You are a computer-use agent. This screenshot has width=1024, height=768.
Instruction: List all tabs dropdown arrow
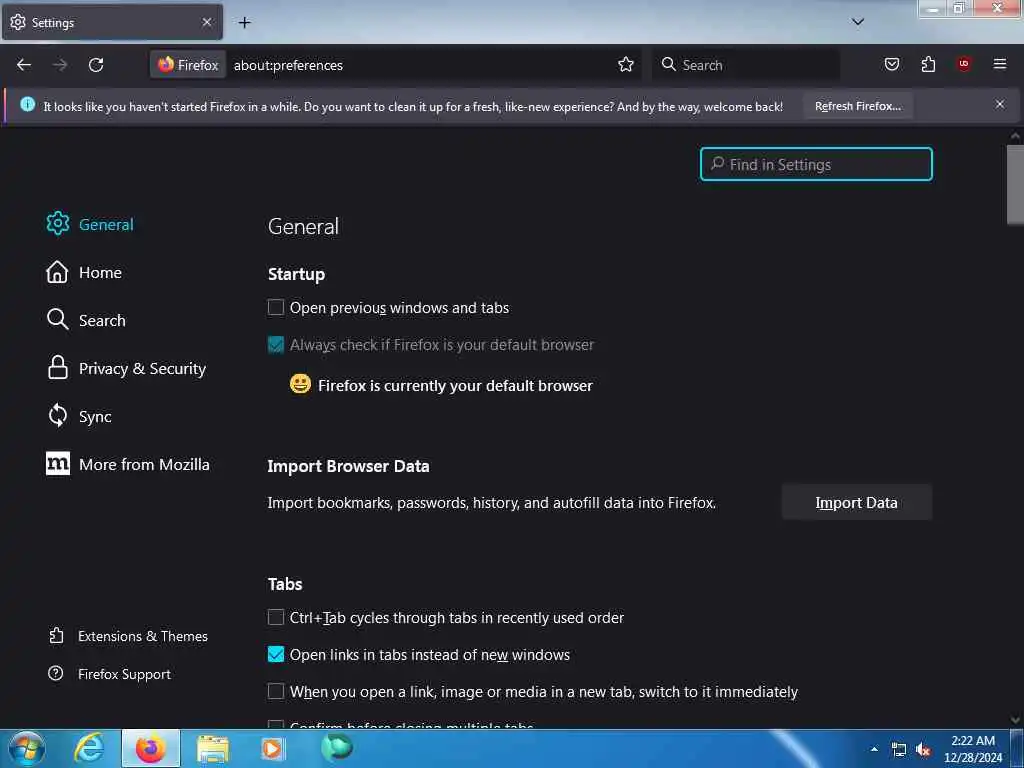pyautogui.click(x=858, y=22)
